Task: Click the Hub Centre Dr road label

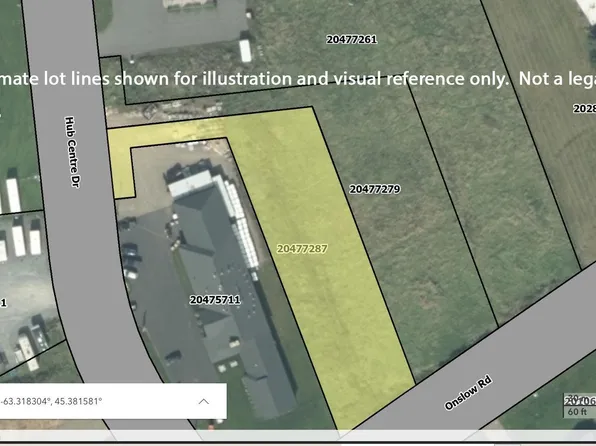Action: point(72,152)
